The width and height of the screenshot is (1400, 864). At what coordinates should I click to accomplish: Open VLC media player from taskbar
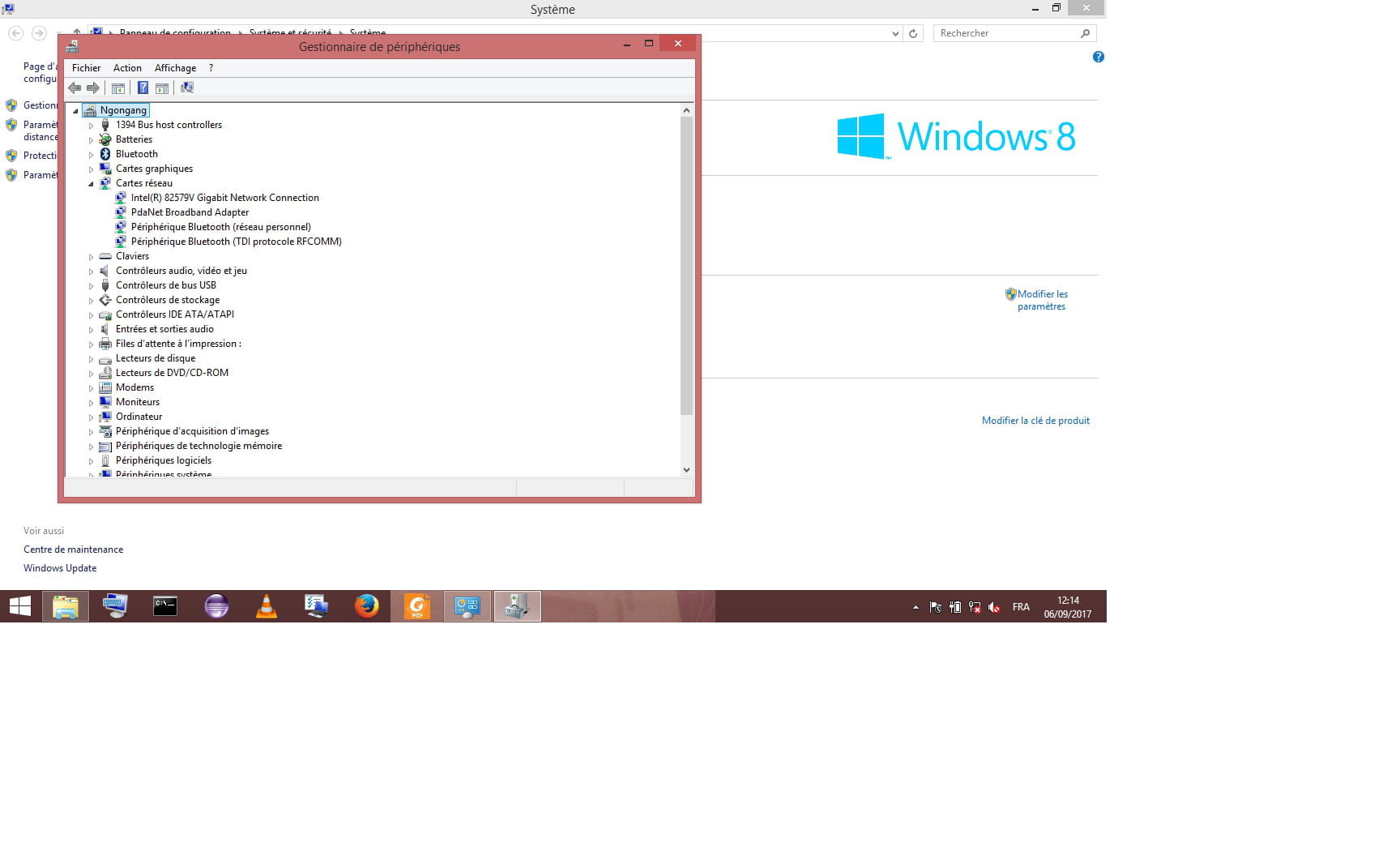pyautogui.click(x=267, y=606)
